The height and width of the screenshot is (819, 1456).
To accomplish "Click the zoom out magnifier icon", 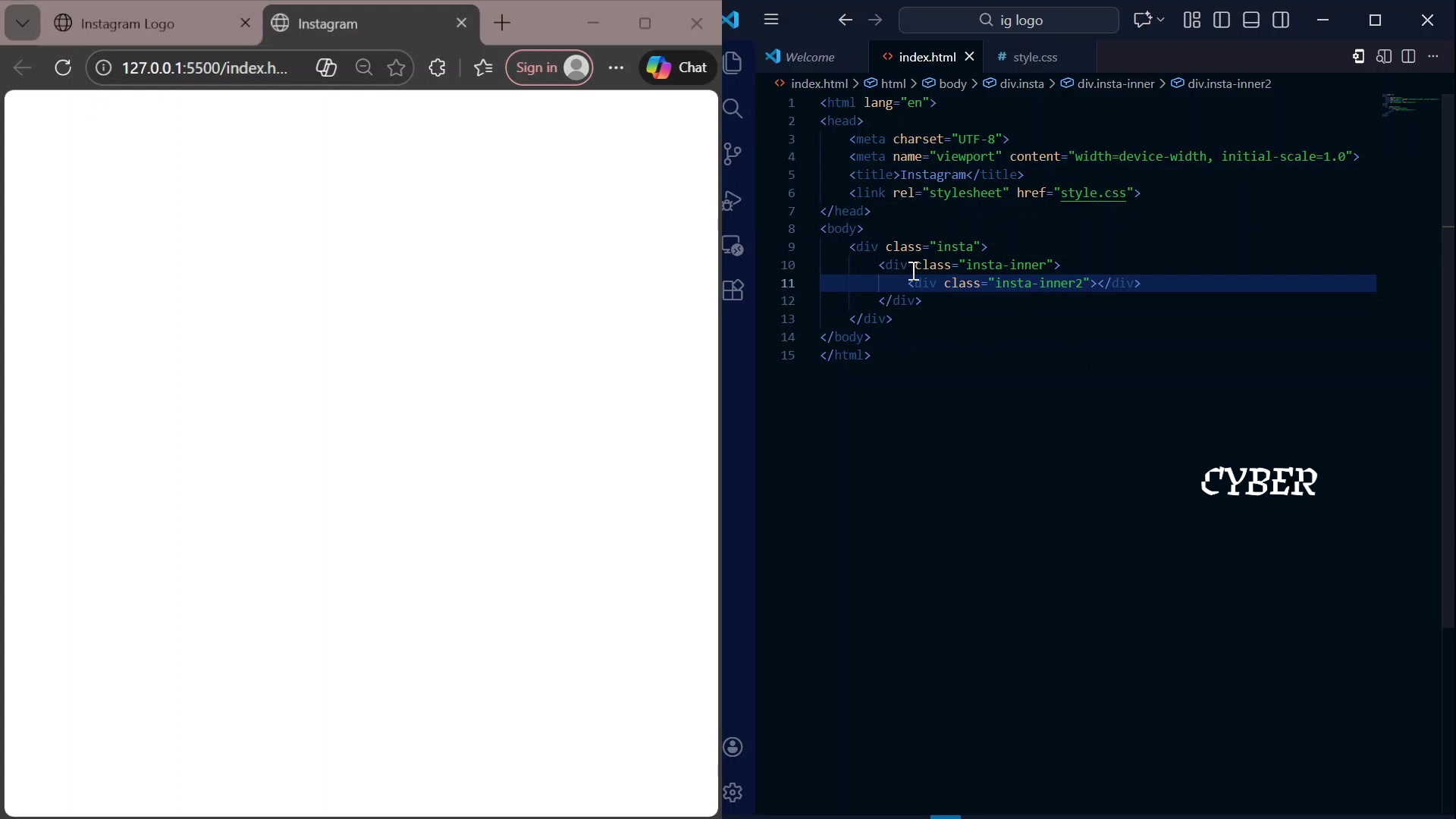I will click(x=364, y=68).
